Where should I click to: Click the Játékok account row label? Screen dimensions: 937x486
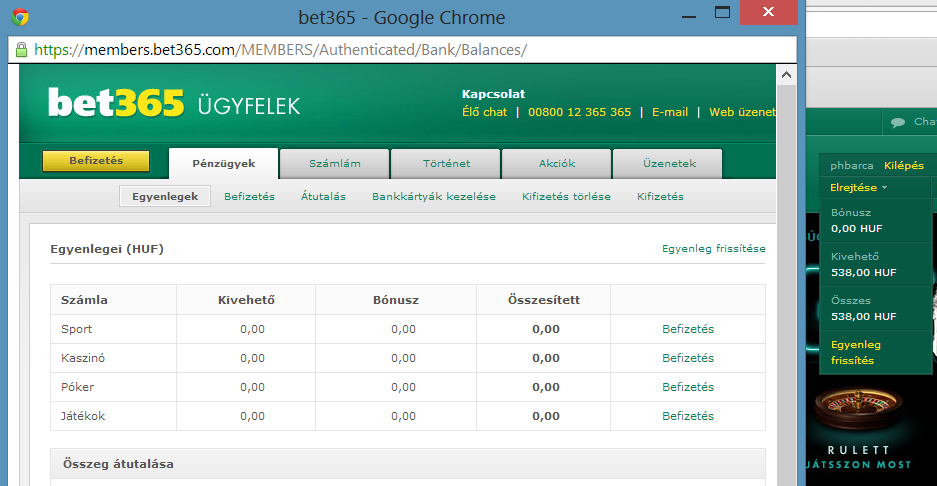pos(83,416)
